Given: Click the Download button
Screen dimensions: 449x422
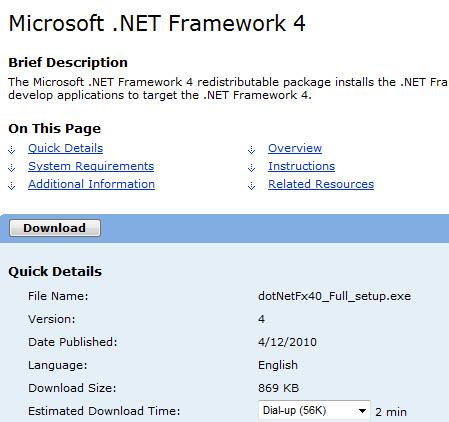Looking at the screenshot, I should click(x=55, y=228).
